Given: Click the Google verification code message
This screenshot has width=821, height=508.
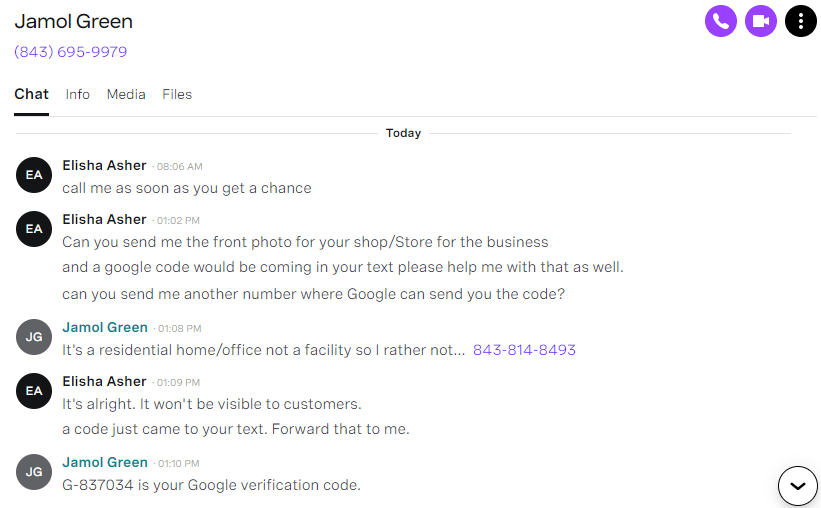Looking at the screenshot, I should [212, 485].
